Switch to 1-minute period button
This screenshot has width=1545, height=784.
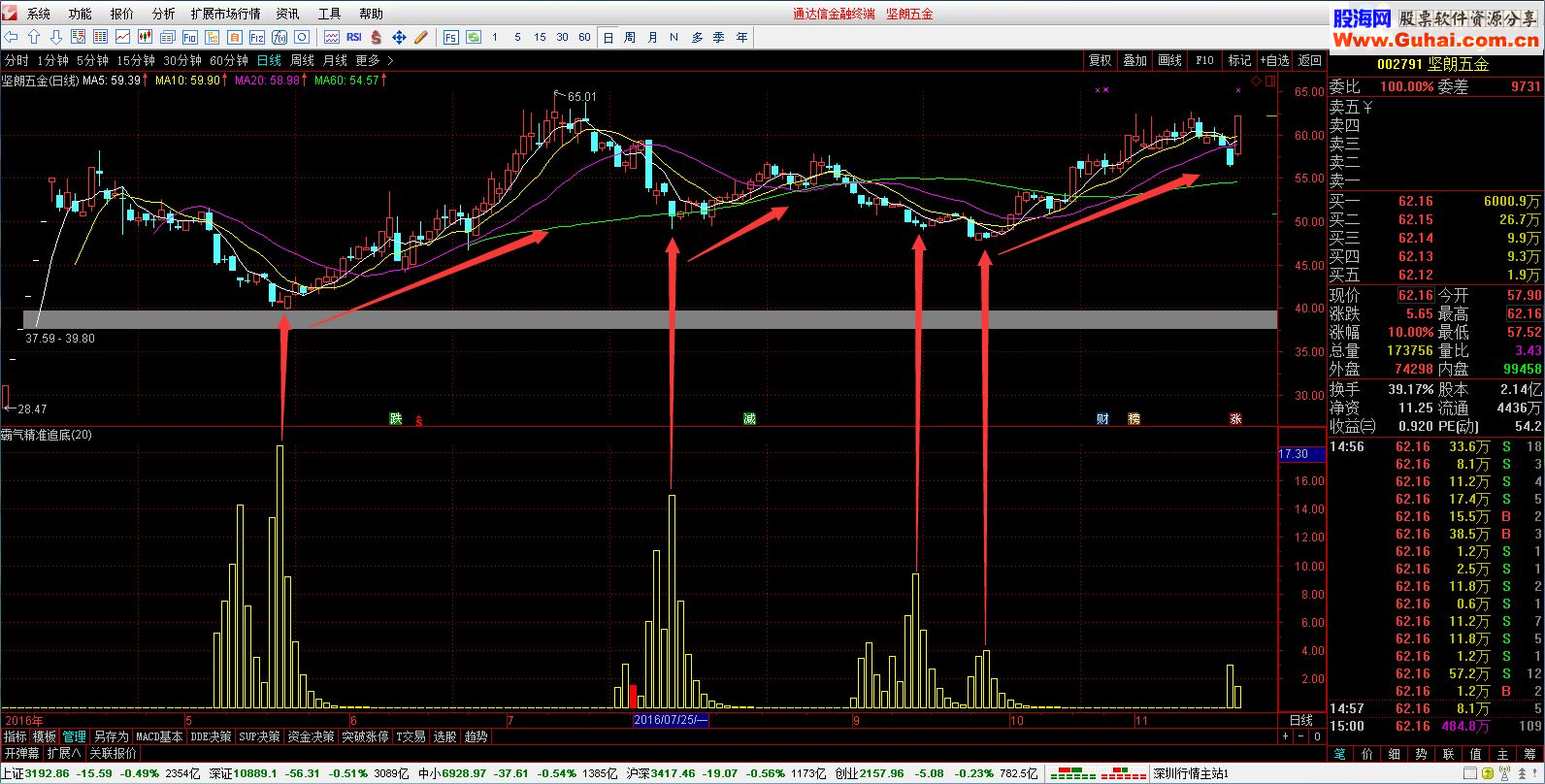[495, 37]
